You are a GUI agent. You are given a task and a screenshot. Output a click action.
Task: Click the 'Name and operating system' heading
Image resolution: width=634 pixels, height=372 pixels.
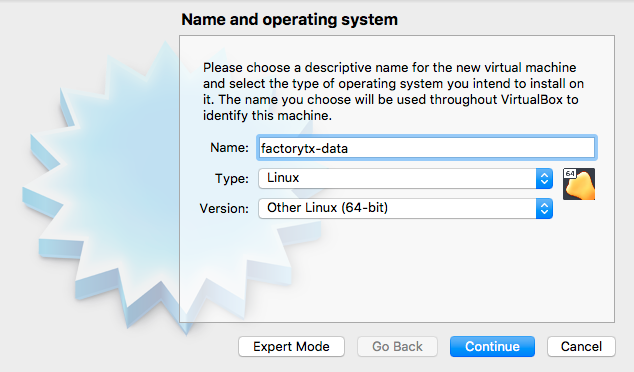(x=290, y=19)
